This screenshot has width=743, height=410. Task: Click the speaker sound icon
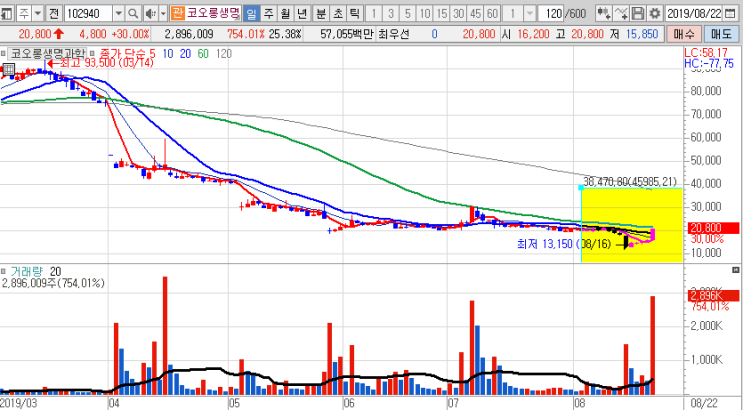pyautogui.click(x=150, y=13)
